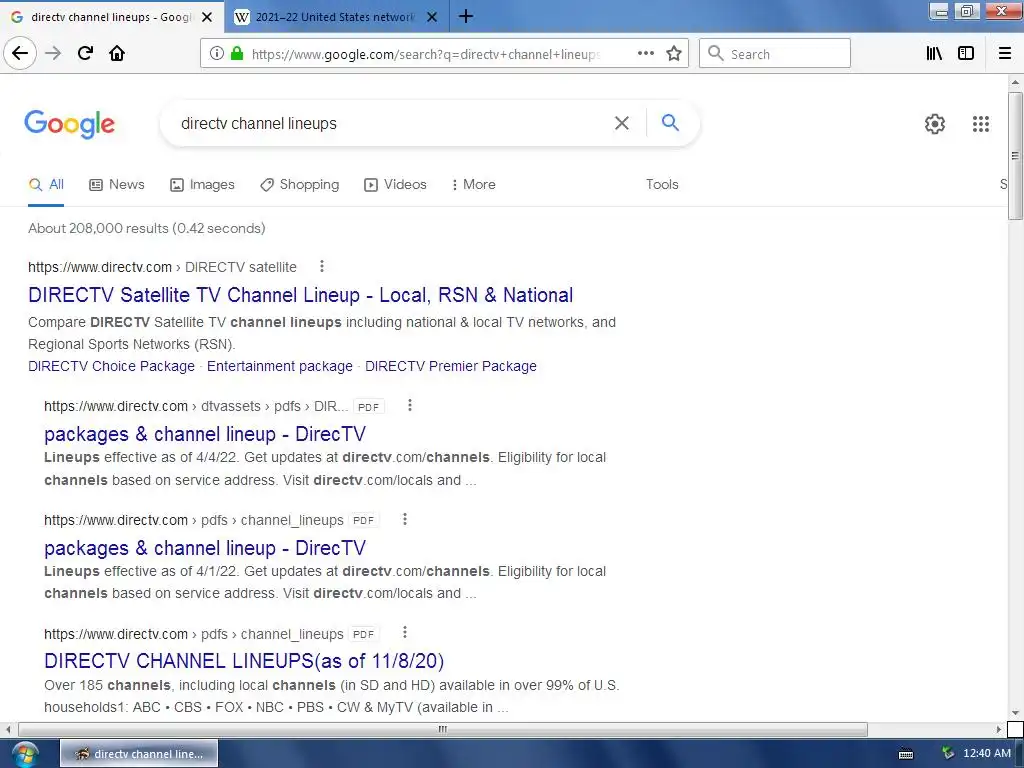The image size is (1024, 768).
Task: Open DIRECTV CHANNEL LINEUPS (as of 11/8/20) link
Action: (244, 661)
